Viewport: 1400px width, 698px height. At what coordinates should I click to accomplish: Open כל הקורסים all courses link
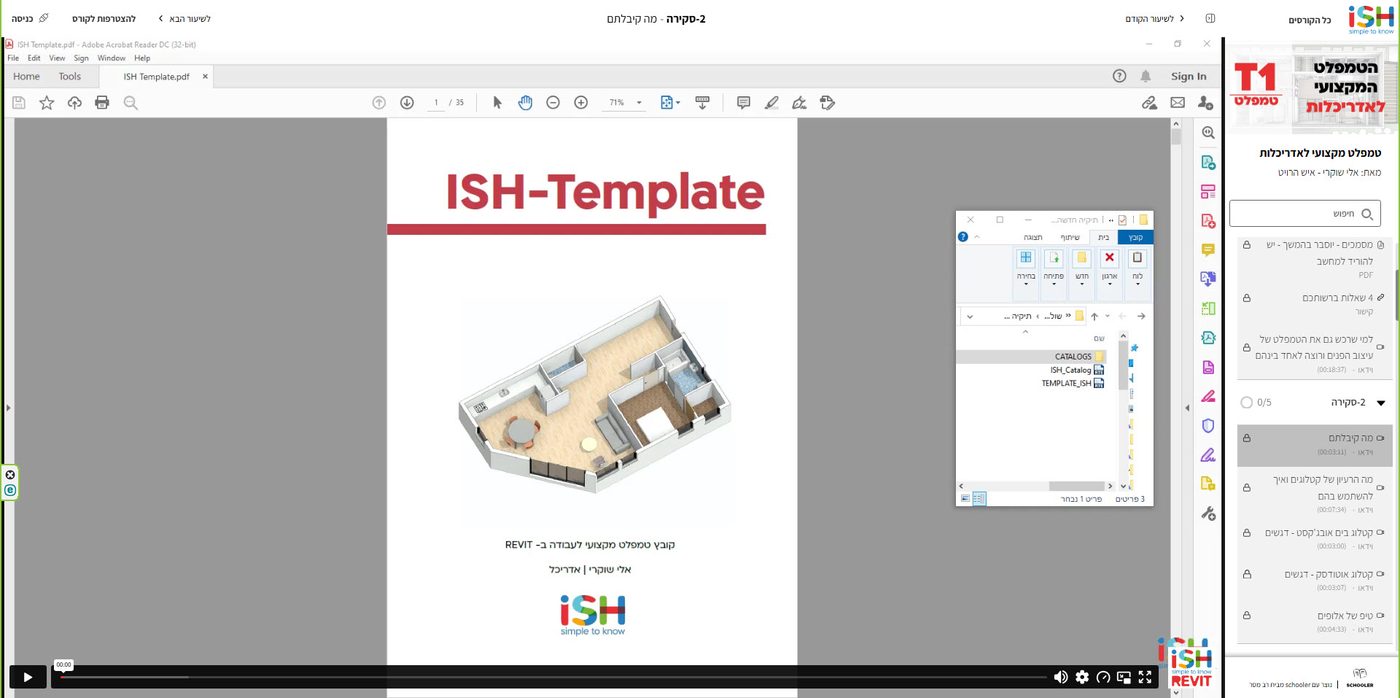tap(1310, 19)
